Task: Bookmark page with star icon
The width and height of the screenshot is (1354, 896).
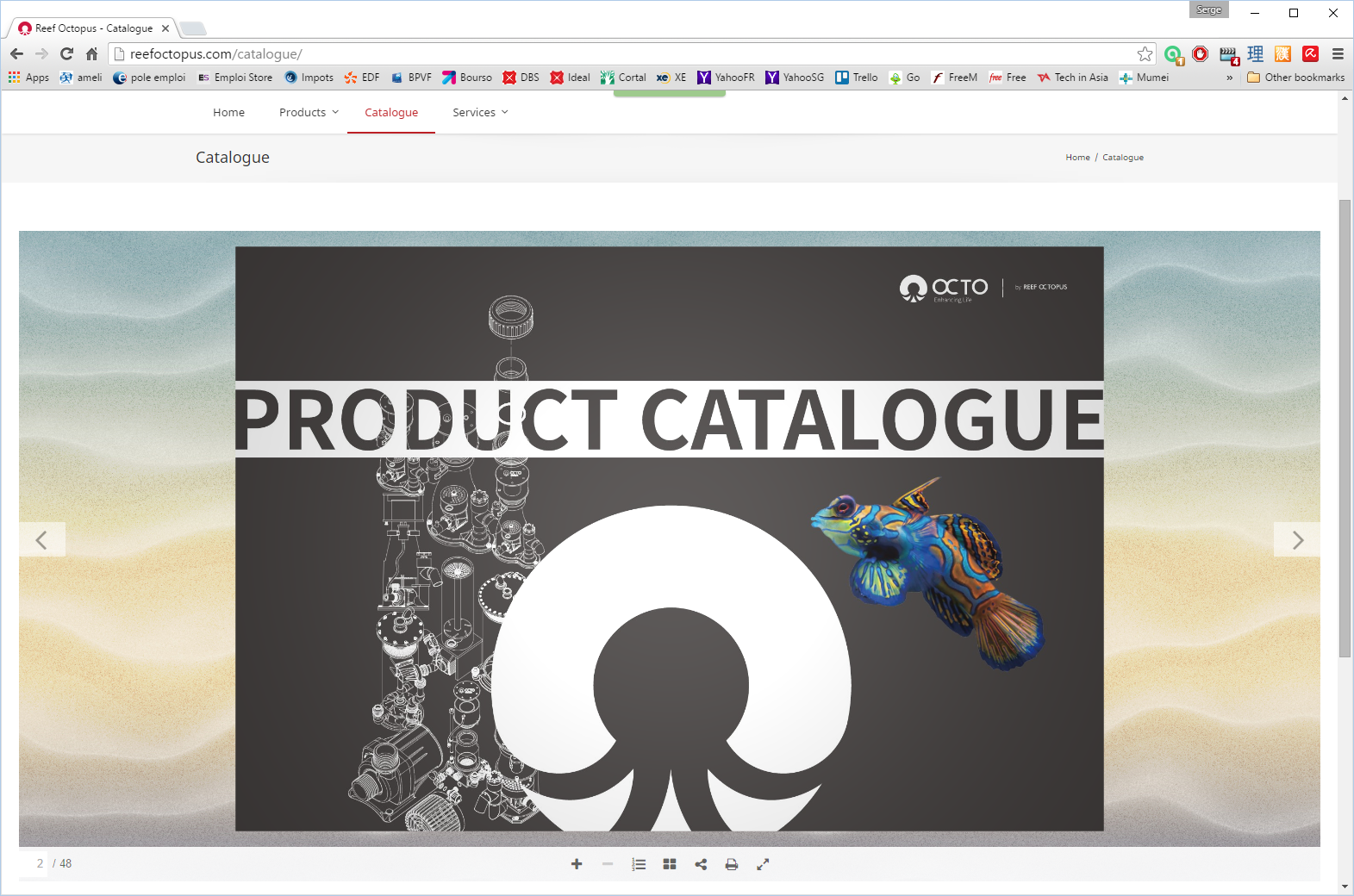Action: pyautogui.click(x=1145, y=53)
